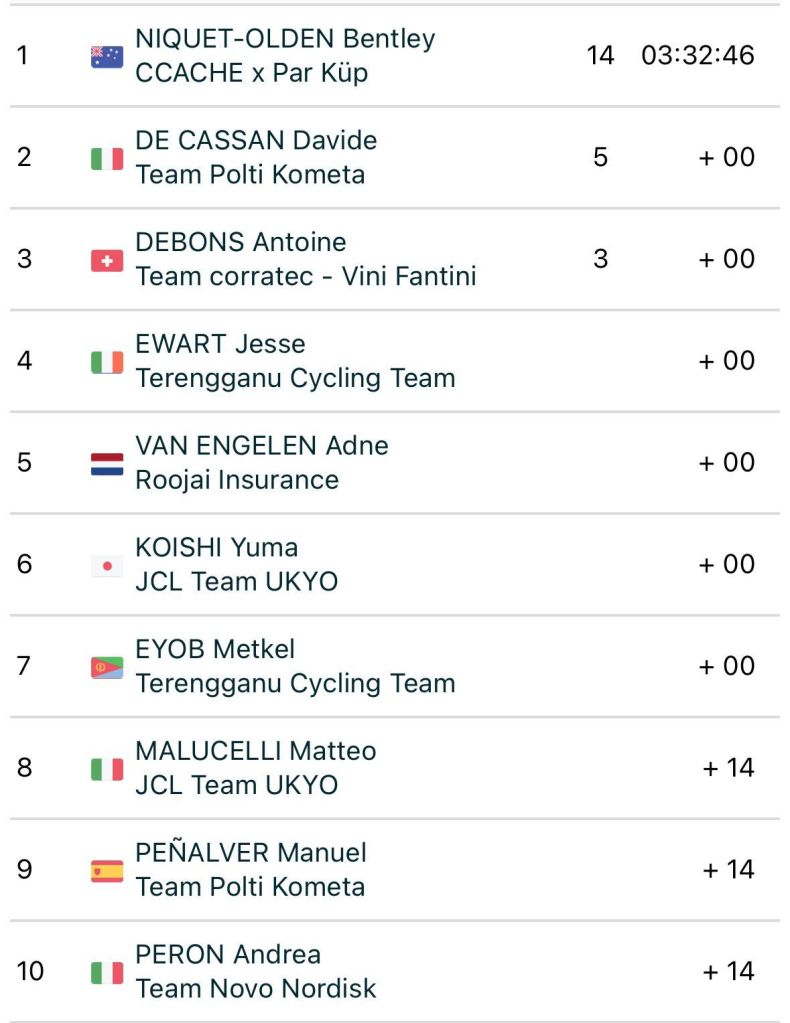
Task: Open the Team corratec - Vini Fantini page
Action: click(x=305, y=276)
